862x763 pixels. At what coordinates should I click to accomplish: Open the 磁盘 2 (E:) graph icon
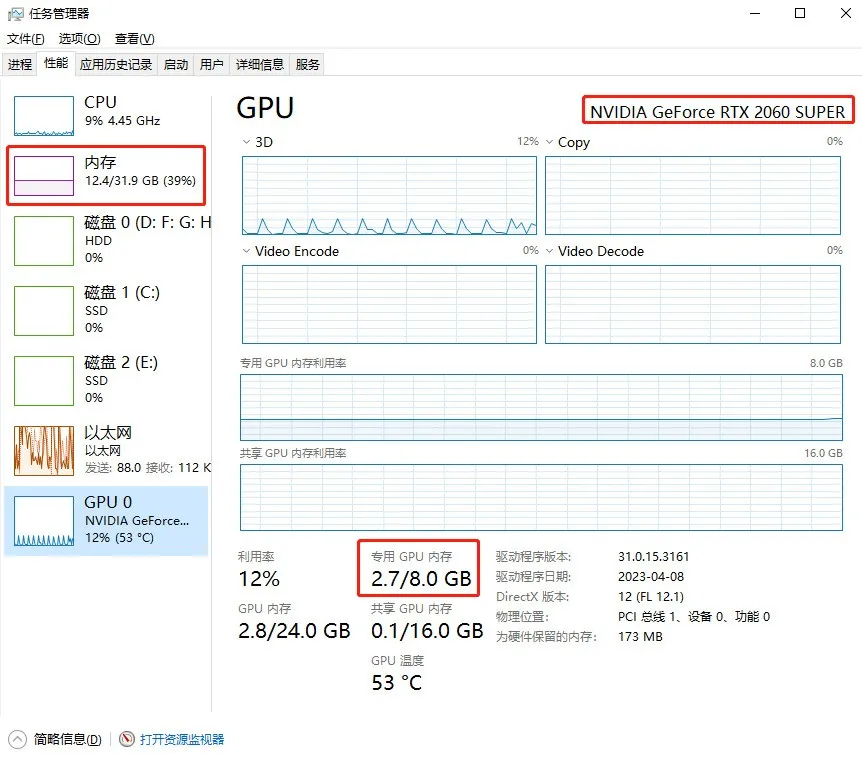point(43,381)
